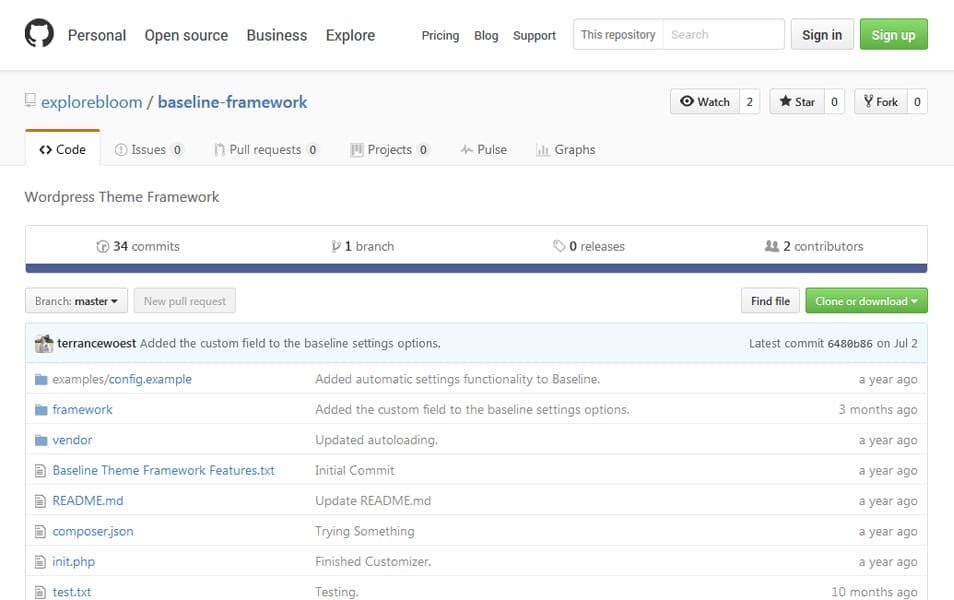
Task: Open the Branch: master dropdown
Action: [x=75, y=300]
